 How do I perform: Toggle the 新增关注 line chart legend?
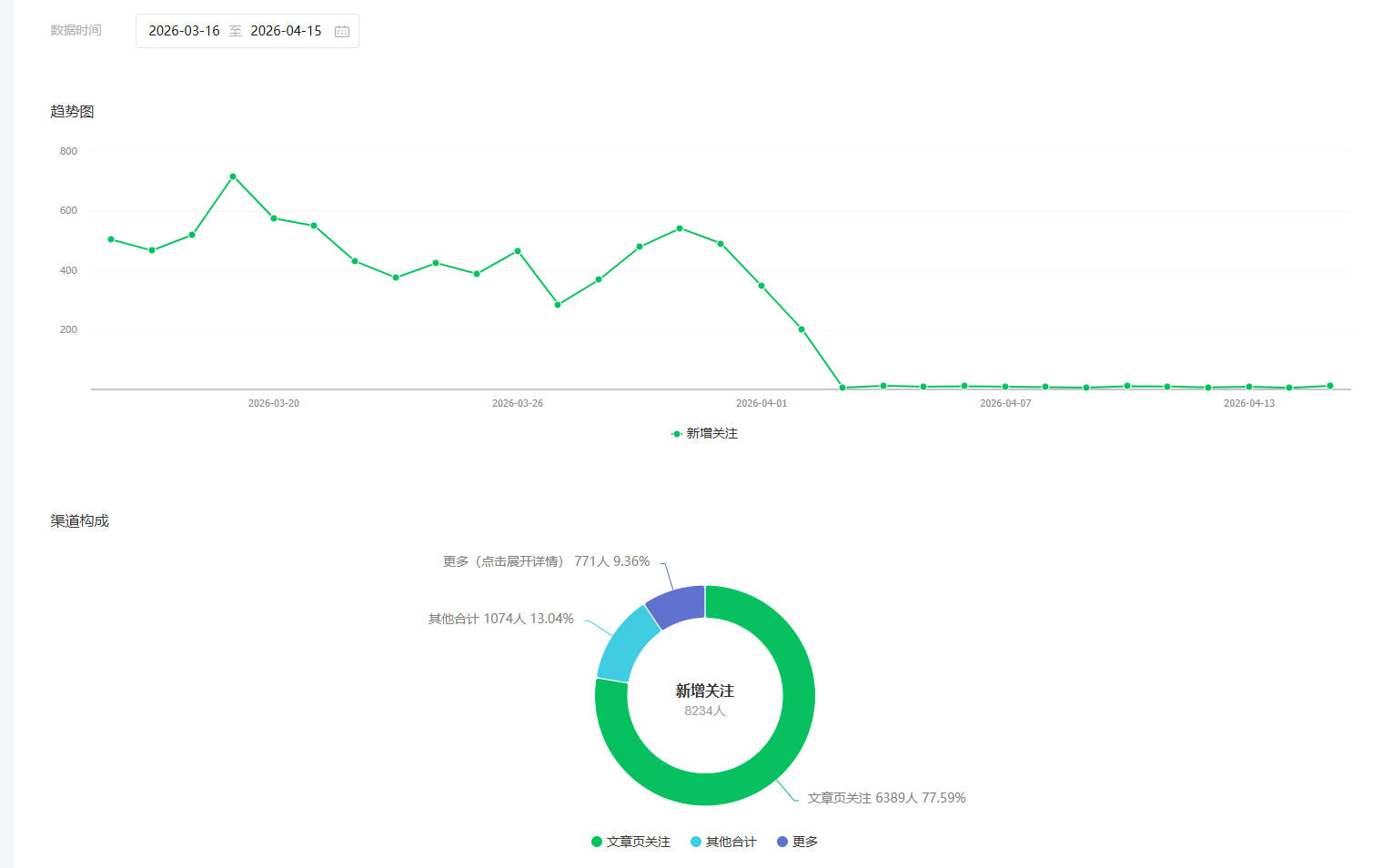[x=705, y=434]
